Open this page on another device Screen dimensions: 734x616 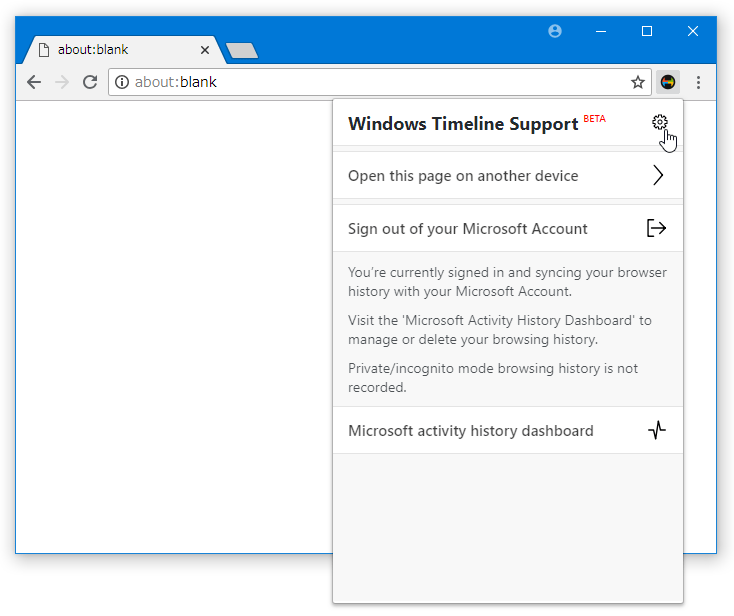[508, 176]
